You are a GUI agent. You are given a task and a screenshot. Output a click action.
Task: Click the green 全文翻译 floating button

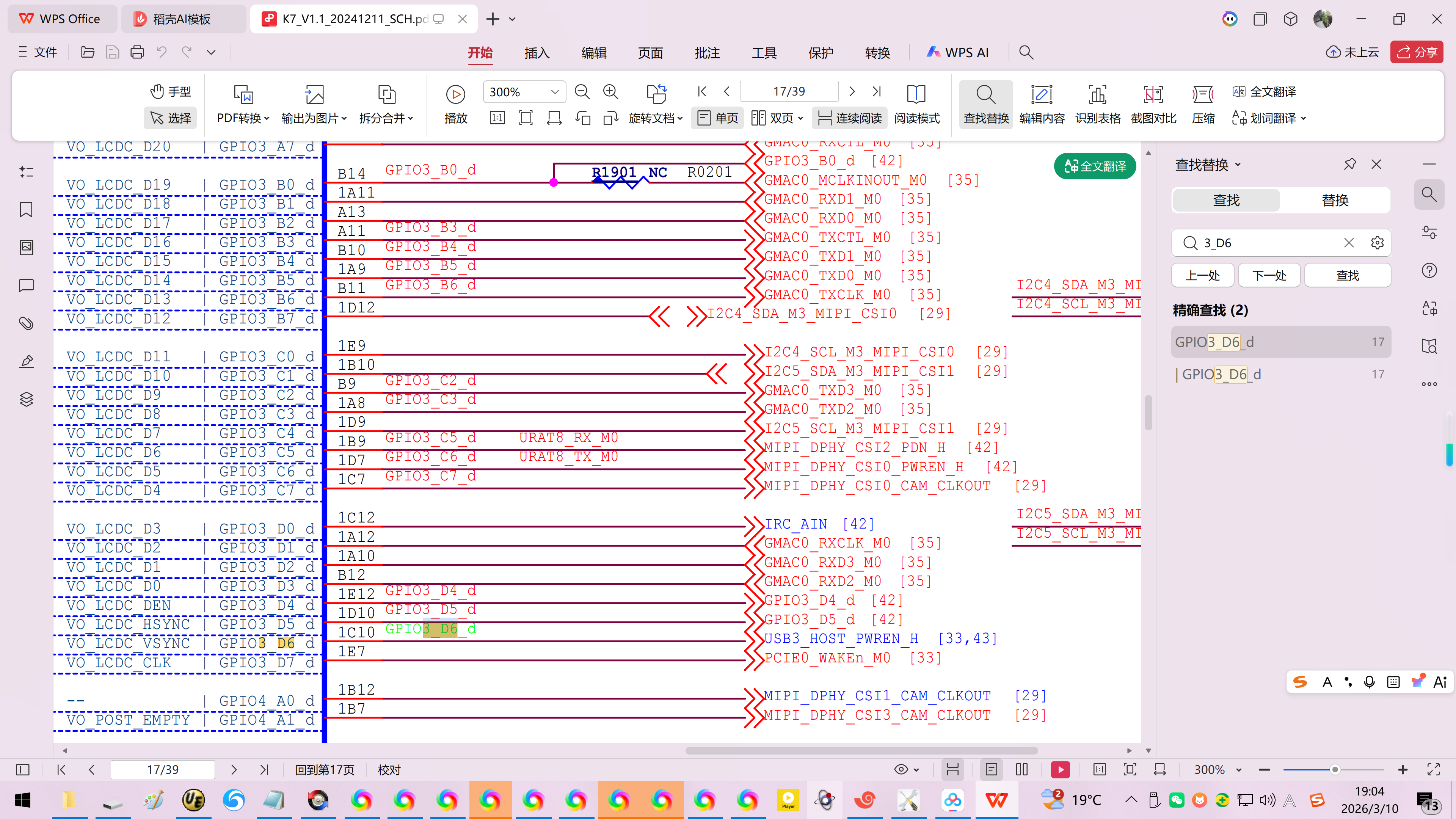point(1095,166)
